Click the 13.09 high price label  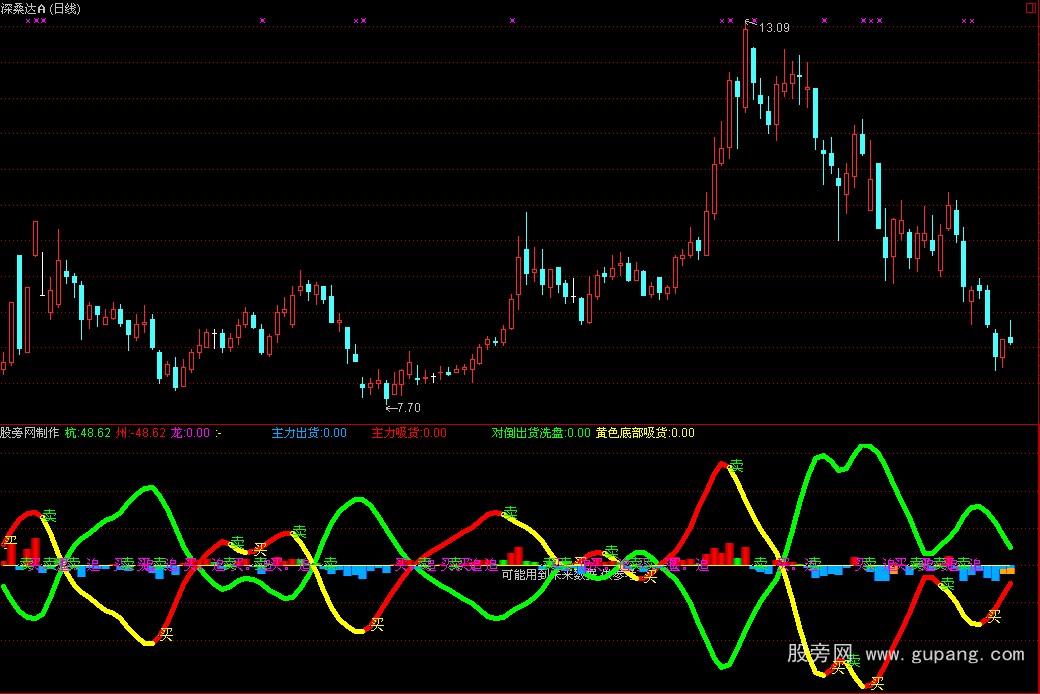tap(775, 28)
